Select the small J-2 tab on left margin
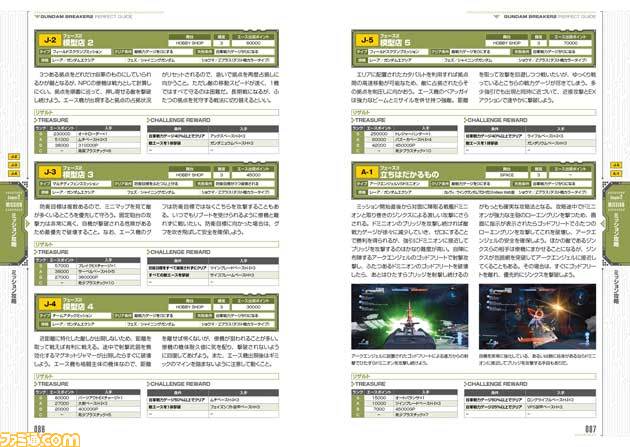 point(14,158)
